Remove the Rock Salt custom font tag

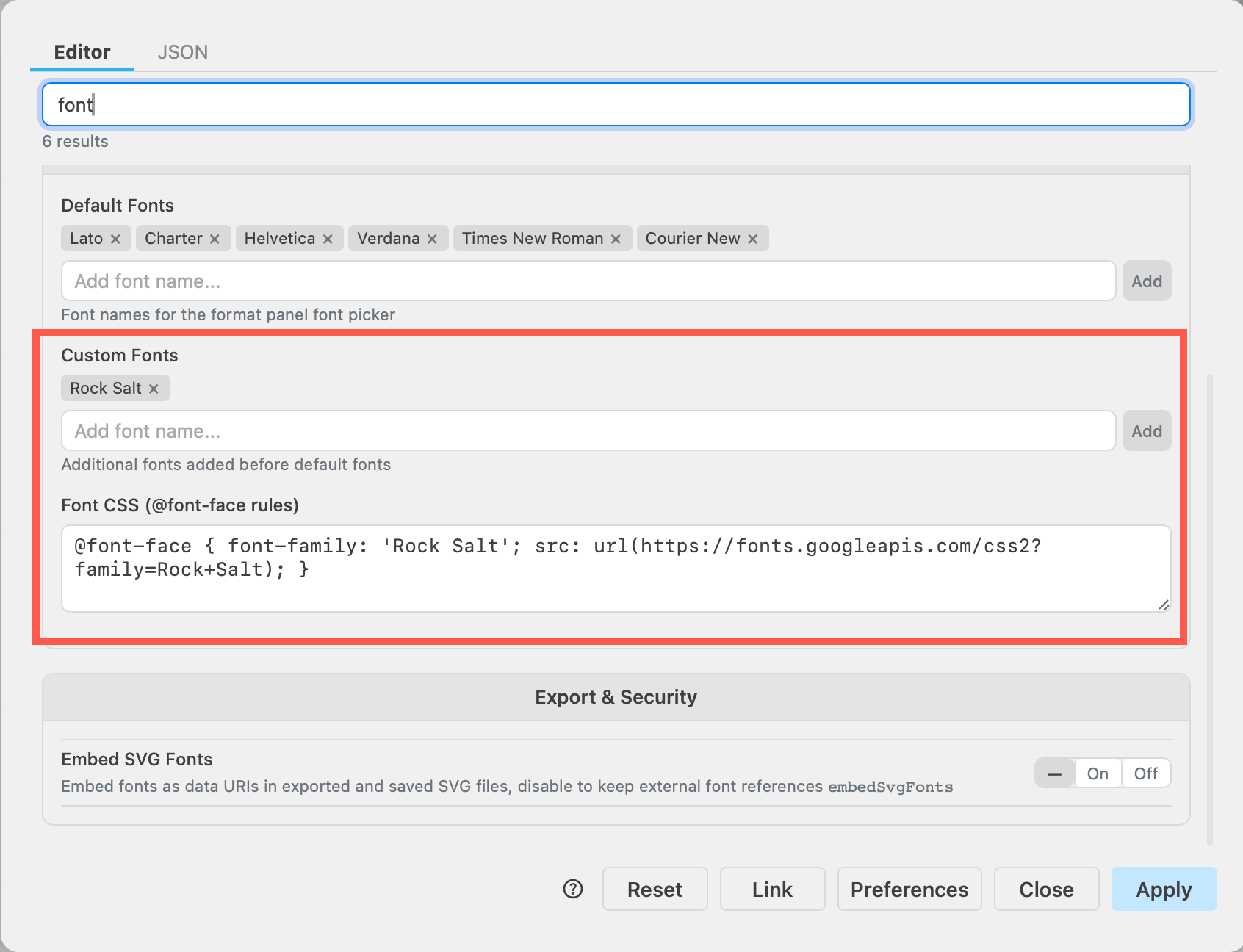pos(154,389)
